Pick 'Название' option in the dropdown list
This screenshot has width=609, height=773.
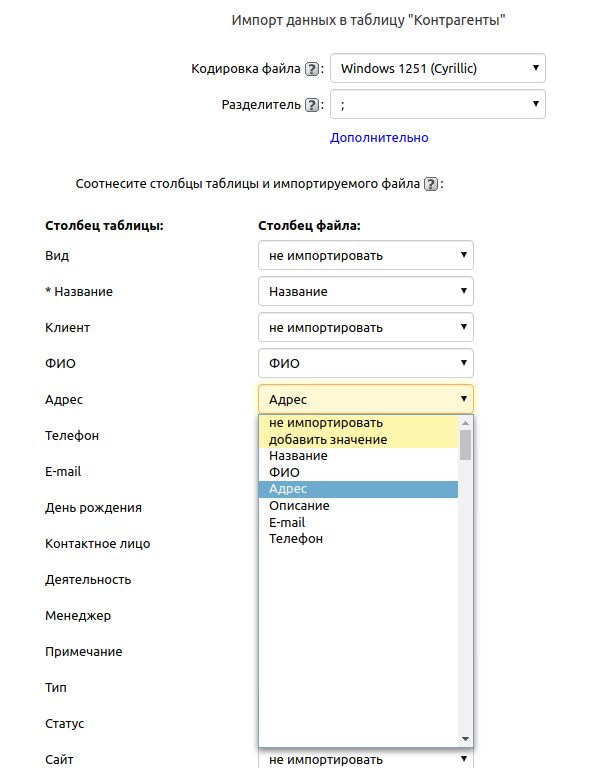[298, 456]
